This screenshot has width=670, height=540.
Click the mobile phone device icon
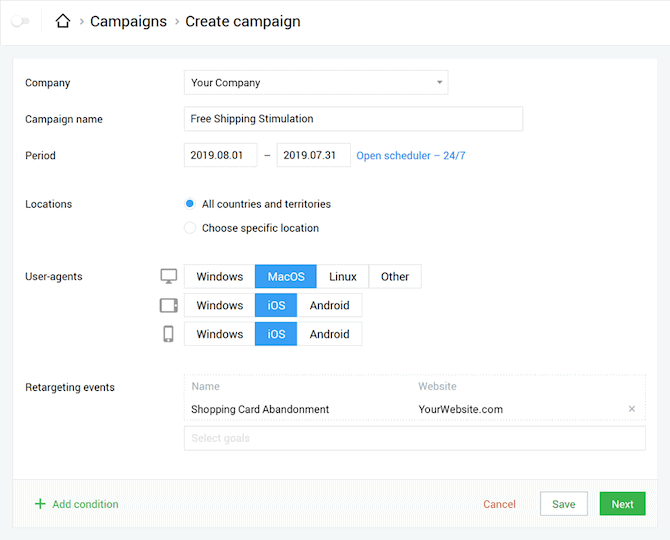coord(168,334)
